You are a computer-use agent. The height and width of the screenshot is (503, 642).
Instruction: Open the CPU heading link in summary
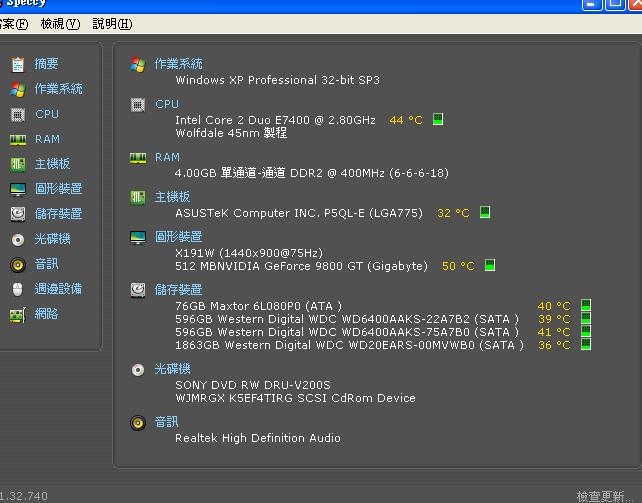pyautogui.click(x=167, y=104)
